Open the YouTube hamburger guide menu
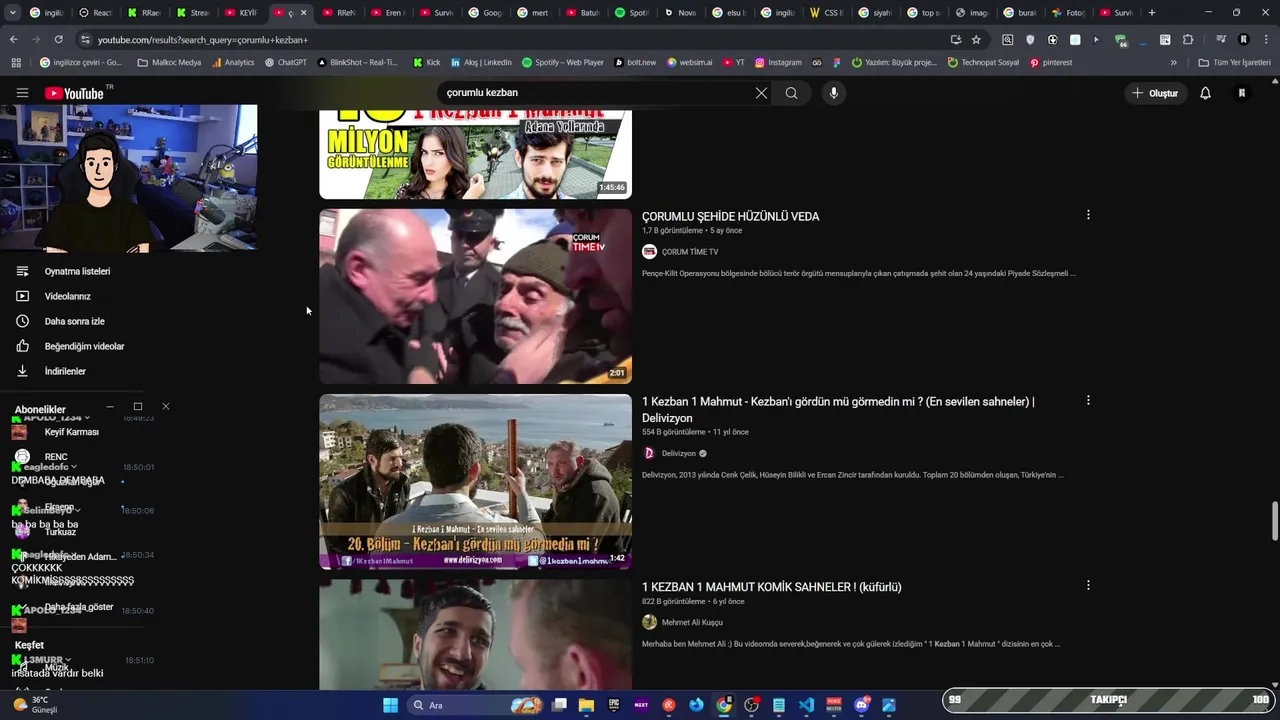 click(22, 93)
